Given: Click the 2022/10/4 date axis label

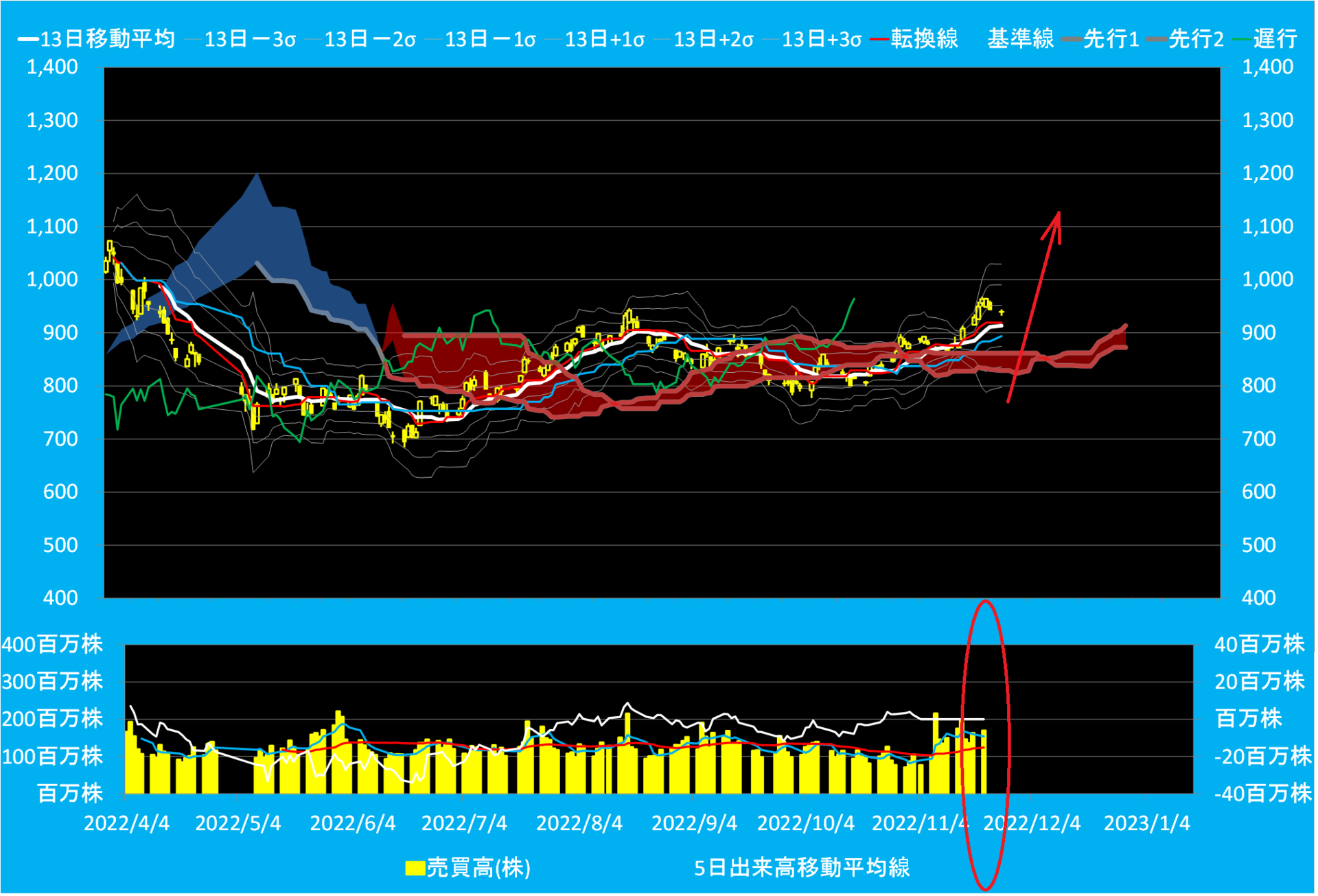Looking at the screenshot, I should click(x=806, y=823).
